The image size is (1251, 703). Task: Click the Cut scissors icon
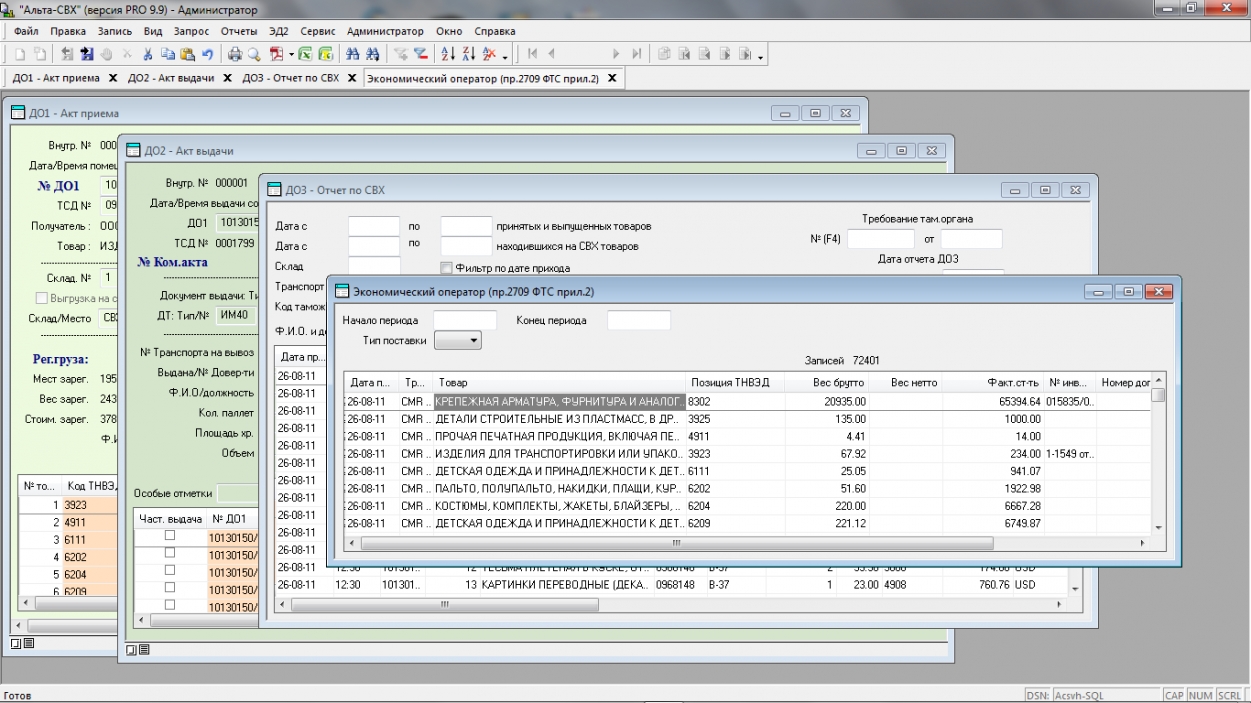pos(149,55)
